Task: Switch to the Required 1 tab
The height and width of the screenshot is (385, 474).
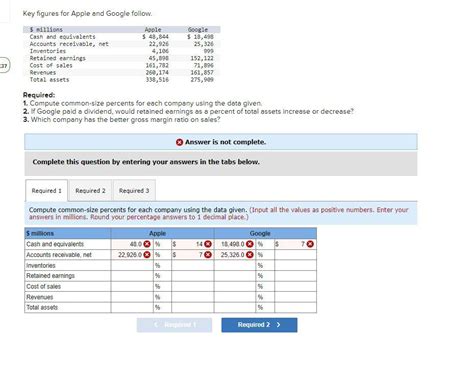Action: click(x=46, y=191)
